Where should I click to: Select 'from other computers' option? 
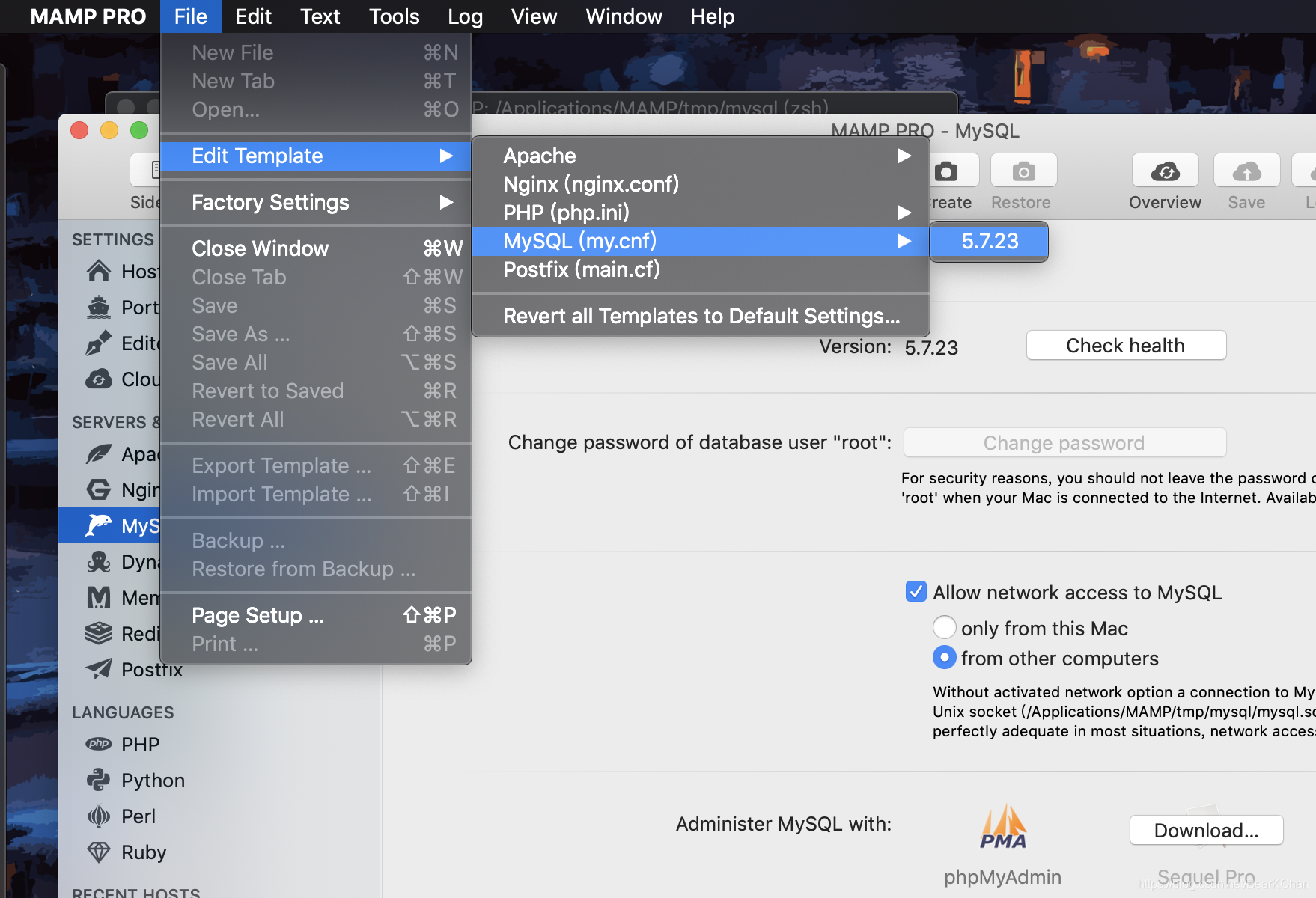coord(944,658)
